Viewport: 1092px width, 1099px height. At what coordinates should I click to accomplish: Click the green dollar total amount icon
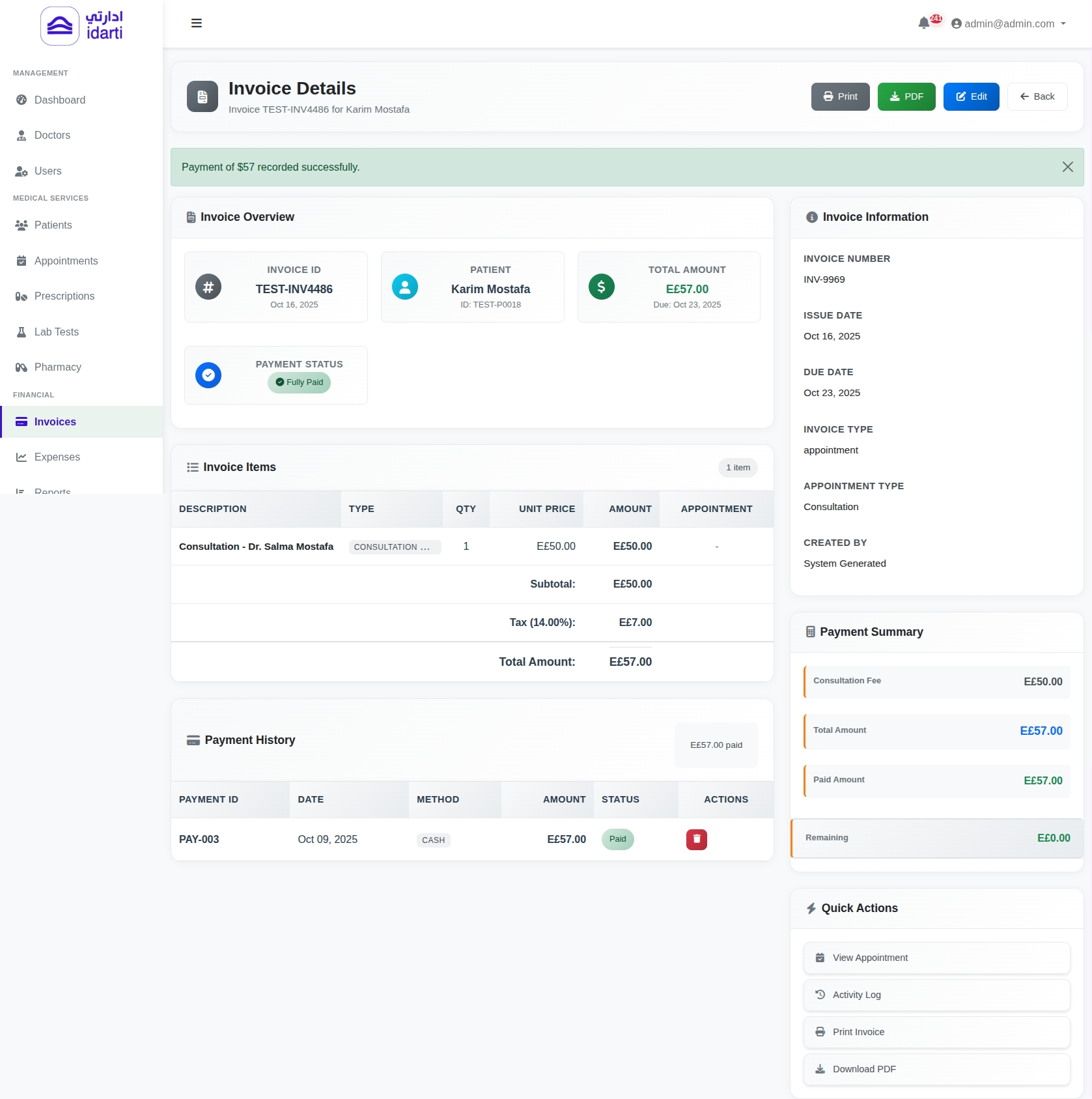[601, 287]
